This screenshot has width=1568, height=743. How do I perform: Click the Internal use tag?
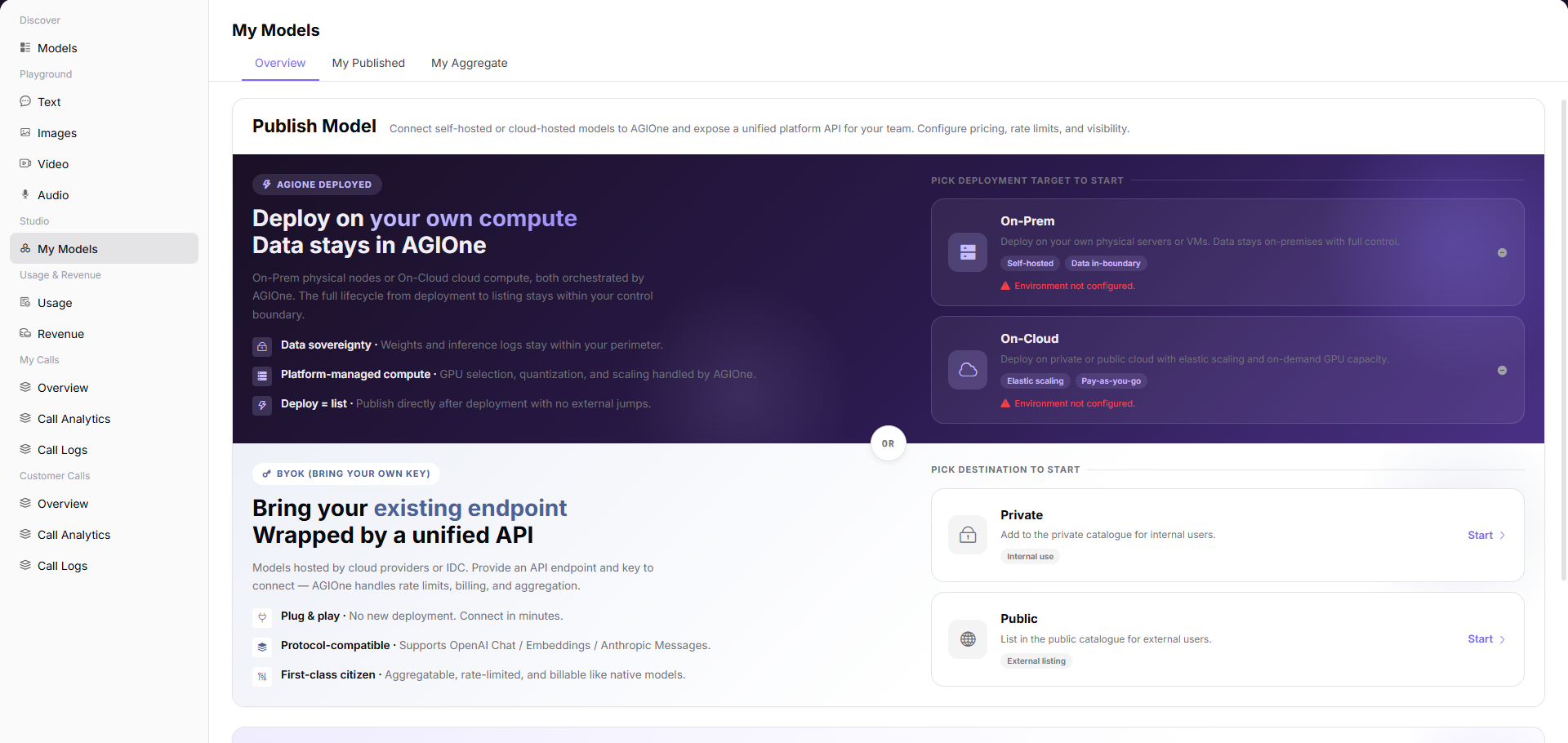1030,557
